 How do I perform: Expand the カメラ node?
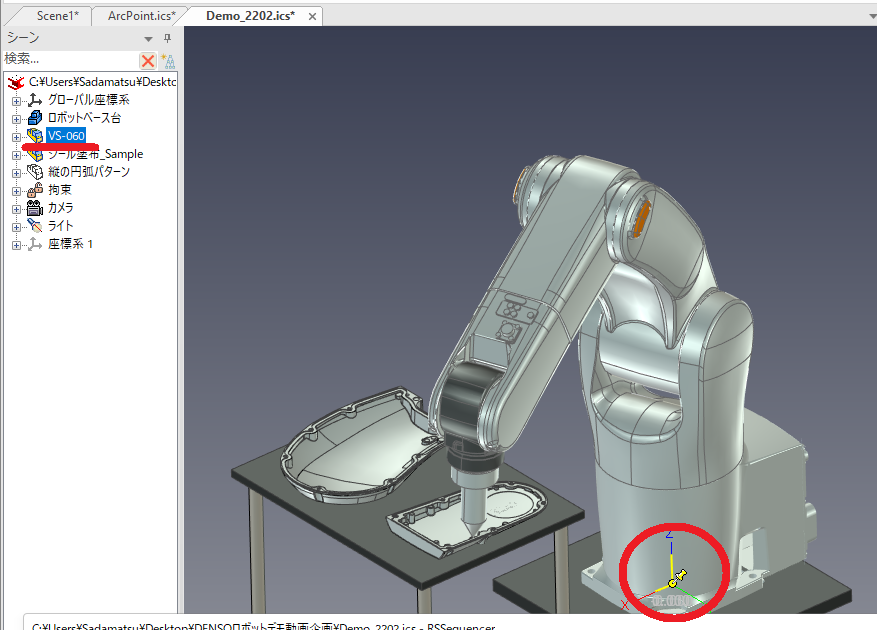click(16, 209)
